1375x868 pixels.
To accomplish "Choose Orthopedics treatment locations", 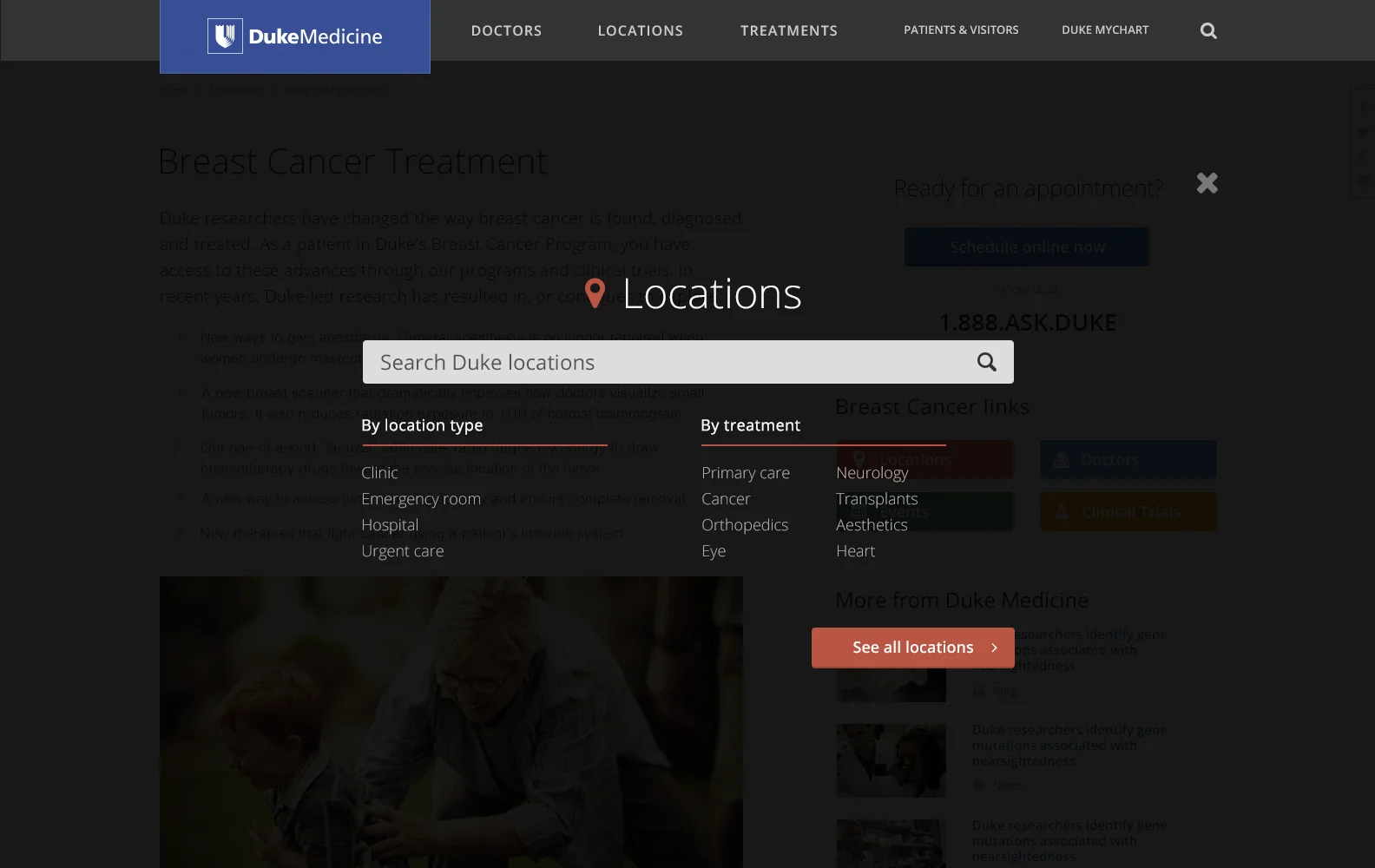I will pos(745,525).
